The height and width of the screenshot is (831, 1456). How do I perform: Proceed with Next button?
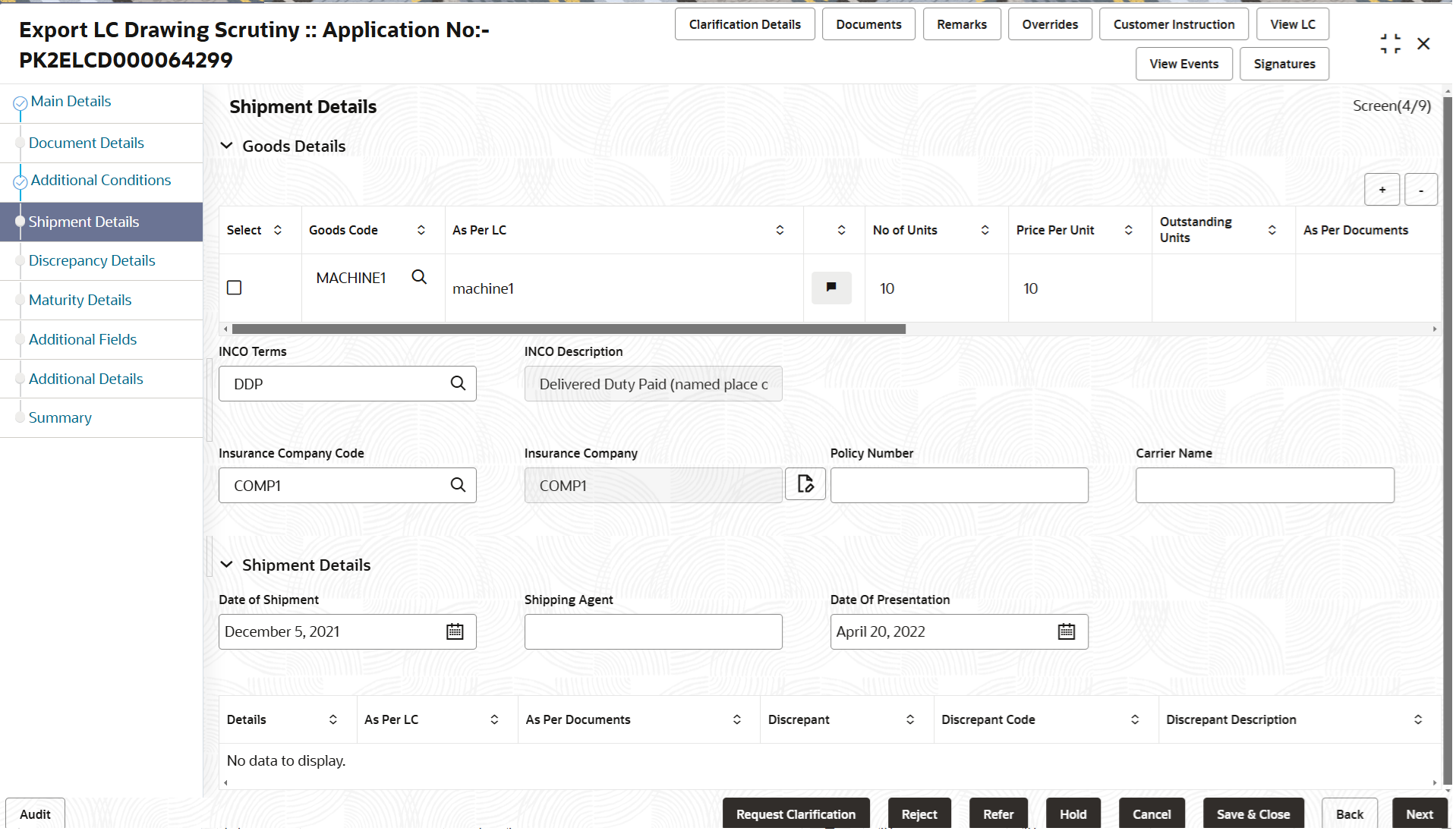[1420, 814]
